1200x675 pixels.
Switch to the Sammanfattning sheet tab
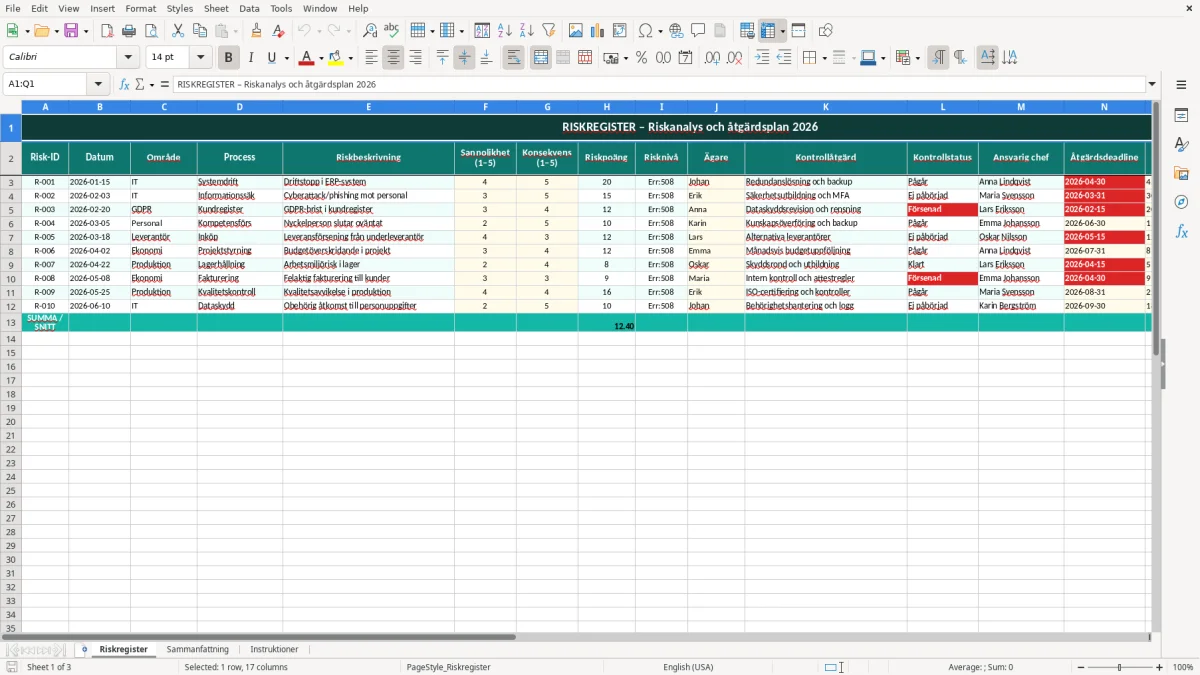click(198, 649)
